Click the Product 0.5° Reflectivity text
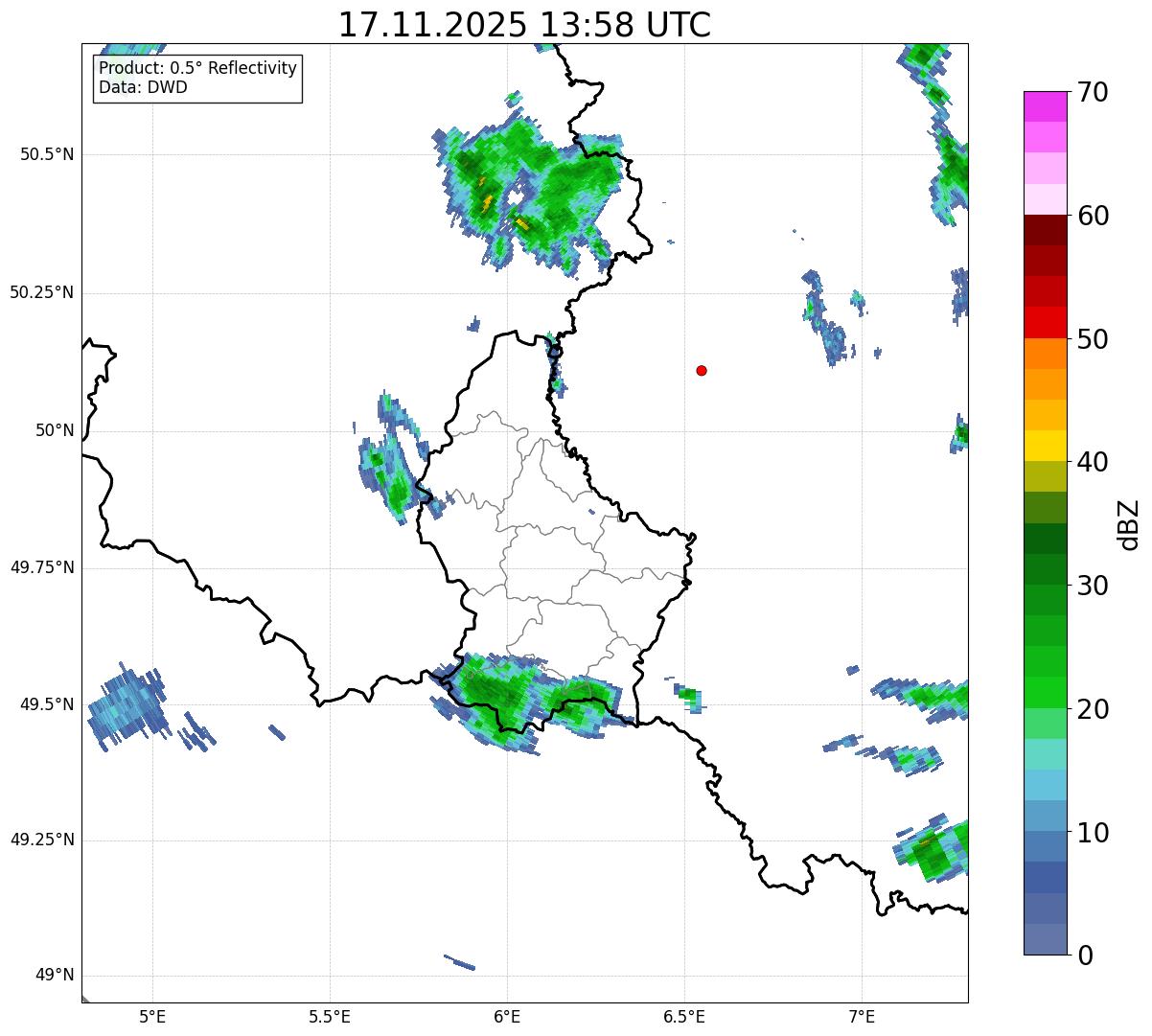Image resolution: width=1152 pixels, height=1036 pixels. click(197, 69)
